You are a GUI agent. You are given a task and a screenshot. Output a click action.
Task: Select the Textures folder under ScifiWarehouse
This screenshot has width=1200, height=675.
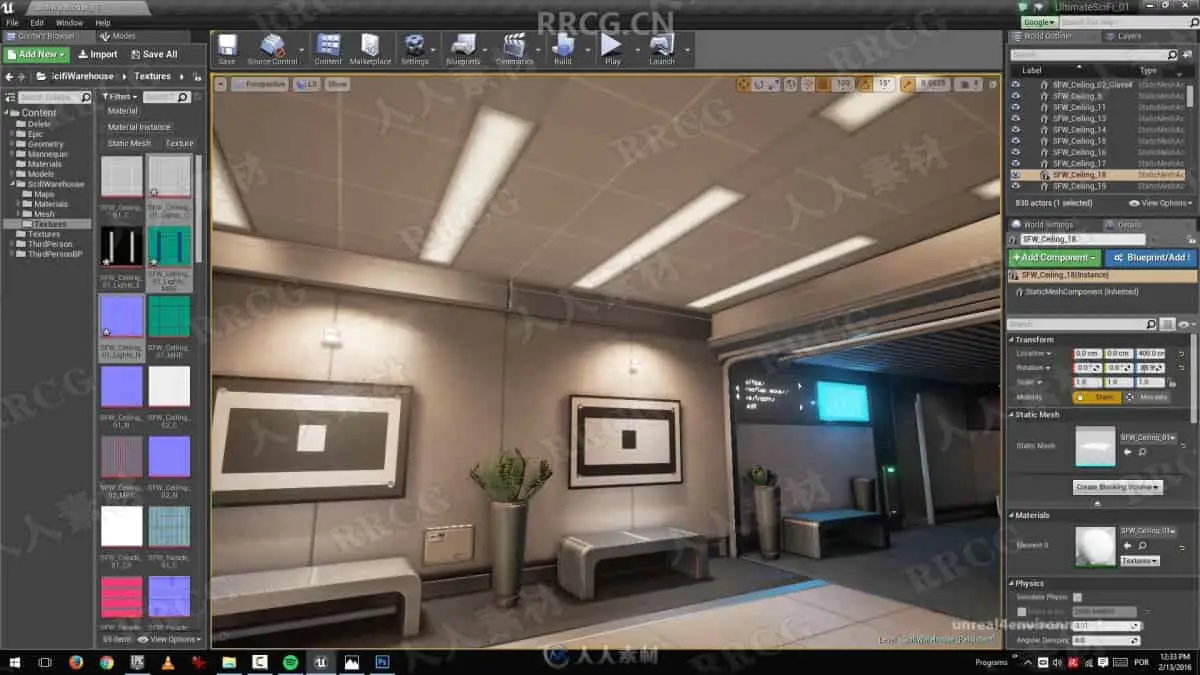49,224
